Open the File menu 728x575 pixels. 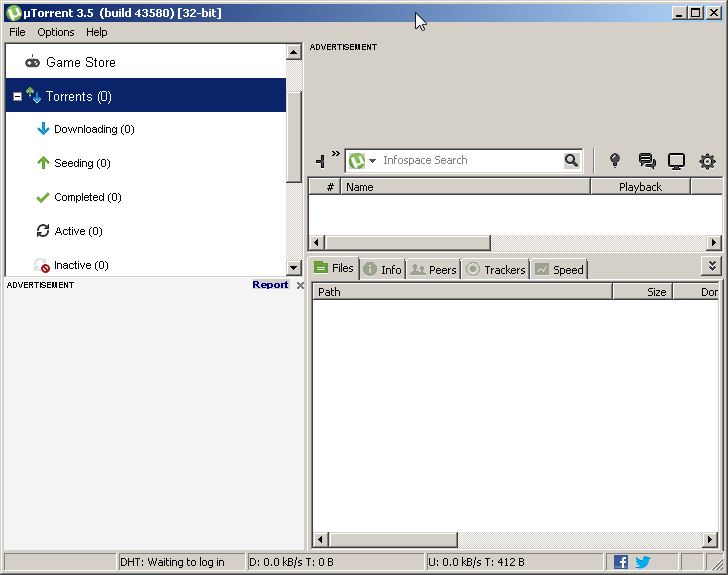(x=17, y=32)
